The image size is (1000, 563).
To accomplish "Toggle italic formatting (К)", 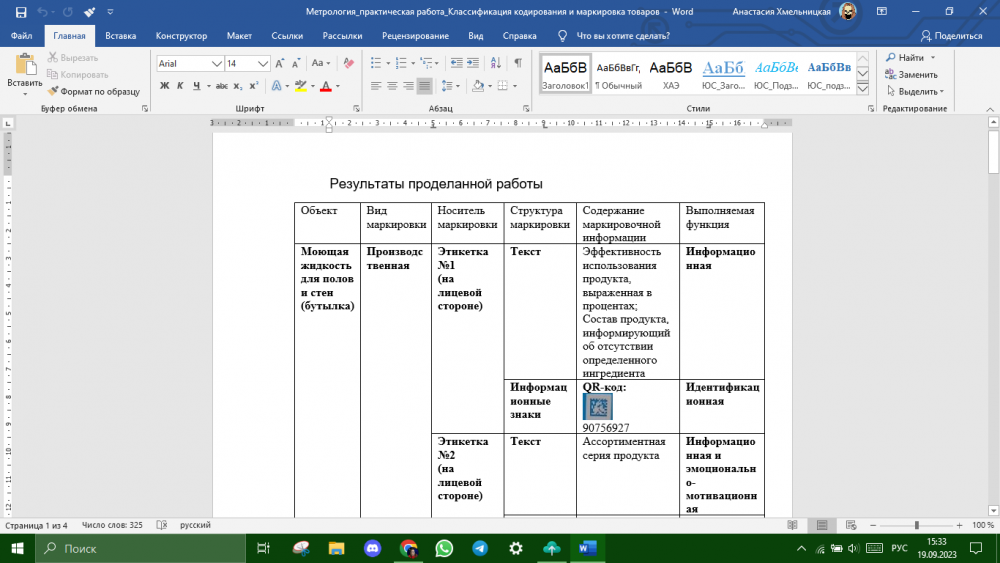I will 180,86.
